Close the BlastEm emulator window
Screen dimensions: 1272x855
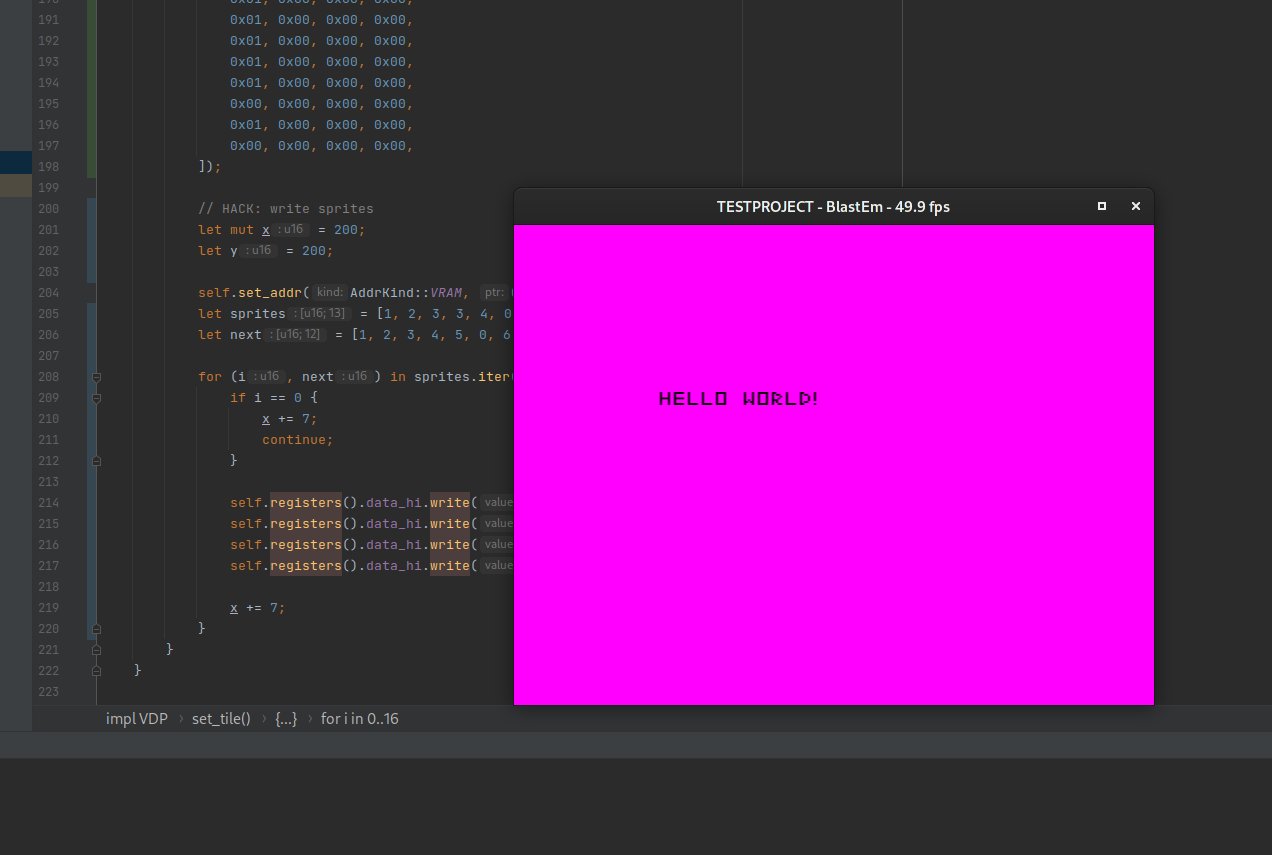1135,206
